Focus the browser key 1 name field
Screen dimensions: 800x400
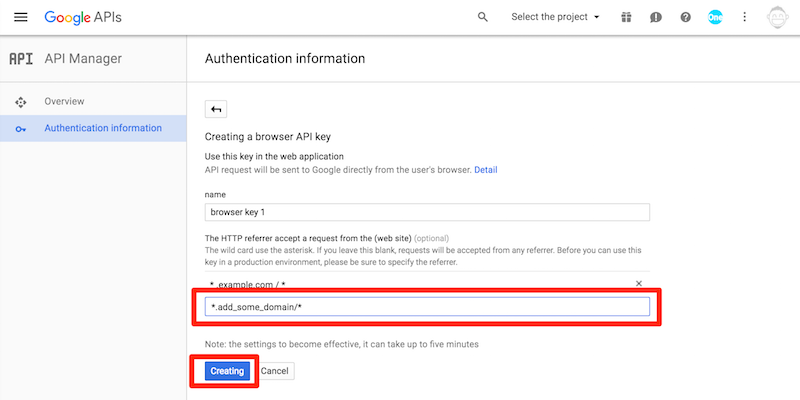pyautogui.click(x=427, y=212)
